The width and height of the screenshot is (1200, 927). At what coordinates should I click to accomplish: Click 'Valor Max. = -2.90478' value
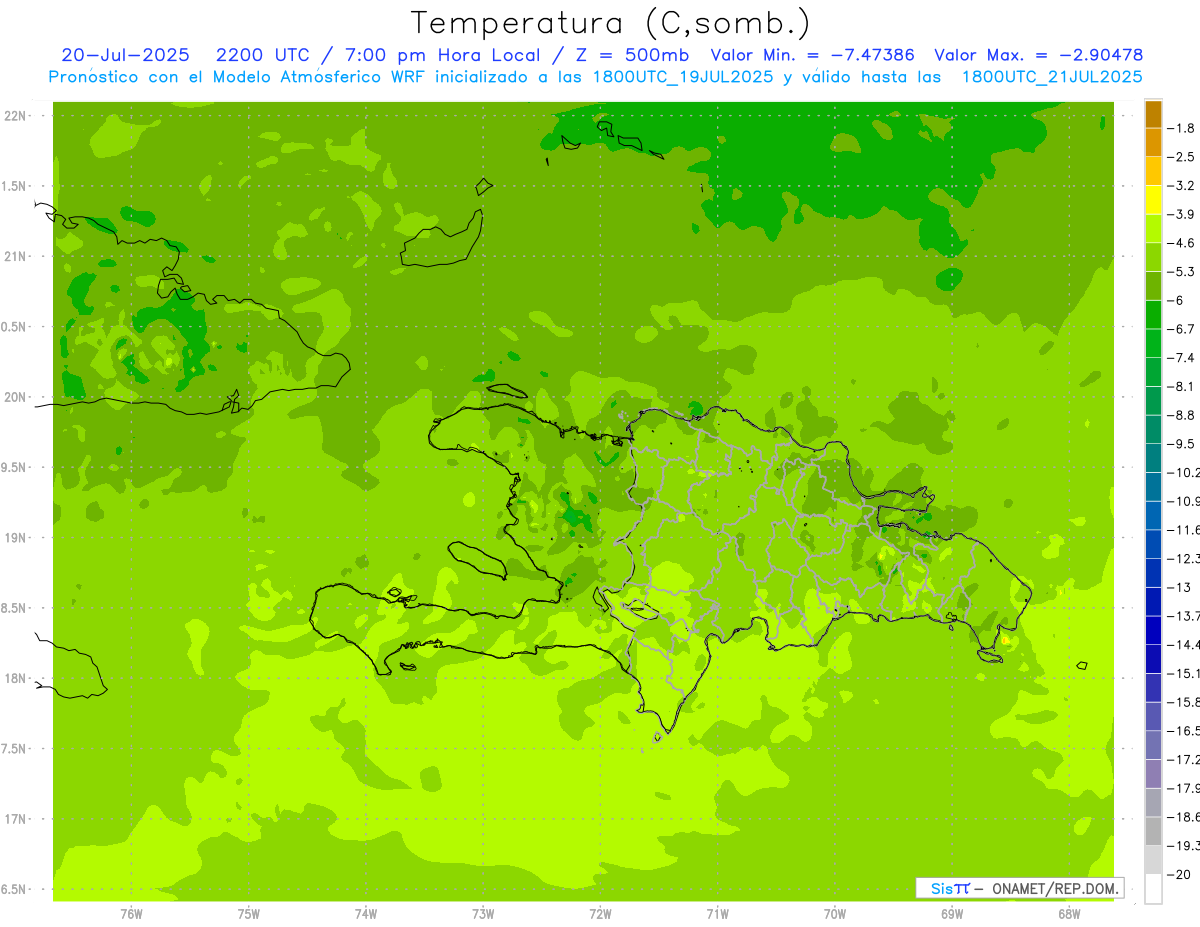click(x=1038, y=55)
